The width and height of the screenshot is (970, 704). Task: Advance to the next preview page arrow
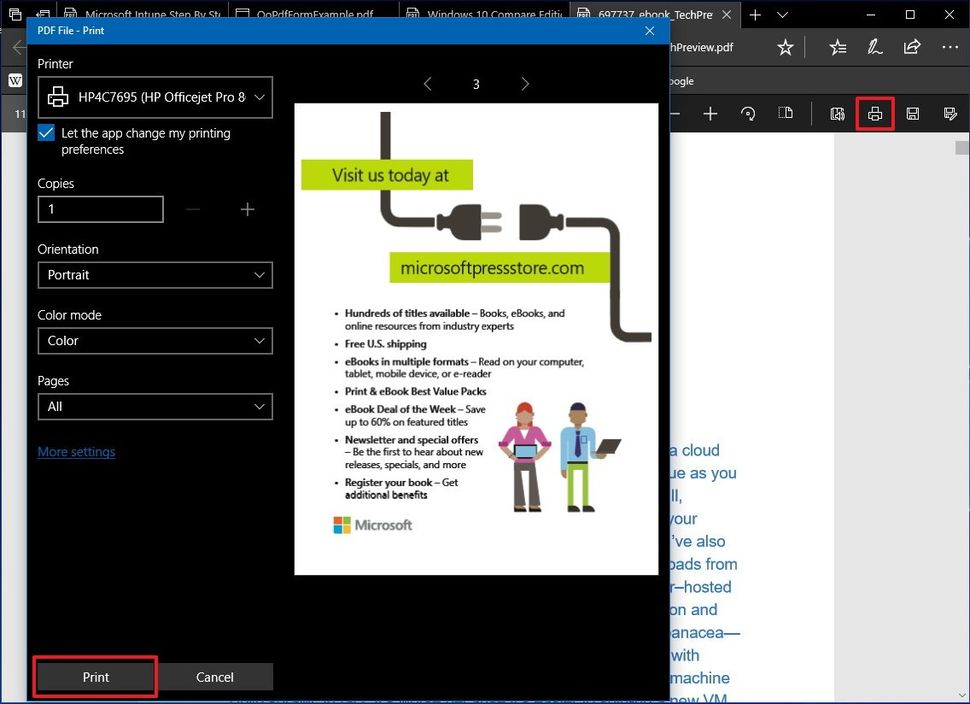pyautogui.click(x=525, y=84)
